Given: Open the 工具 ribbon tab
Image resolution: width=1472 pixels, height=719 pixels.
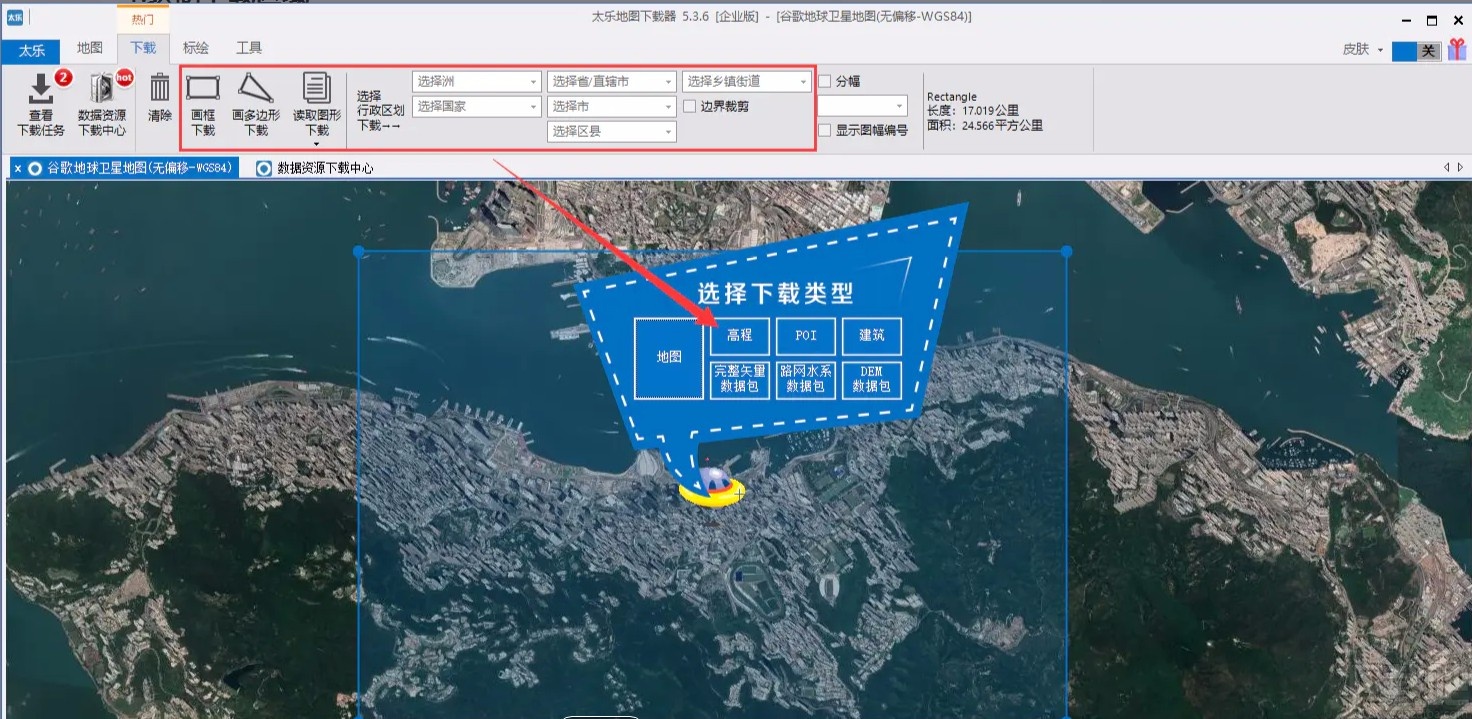Looking at the screenshot, I should pyautogui.click(x=249, y=48).
